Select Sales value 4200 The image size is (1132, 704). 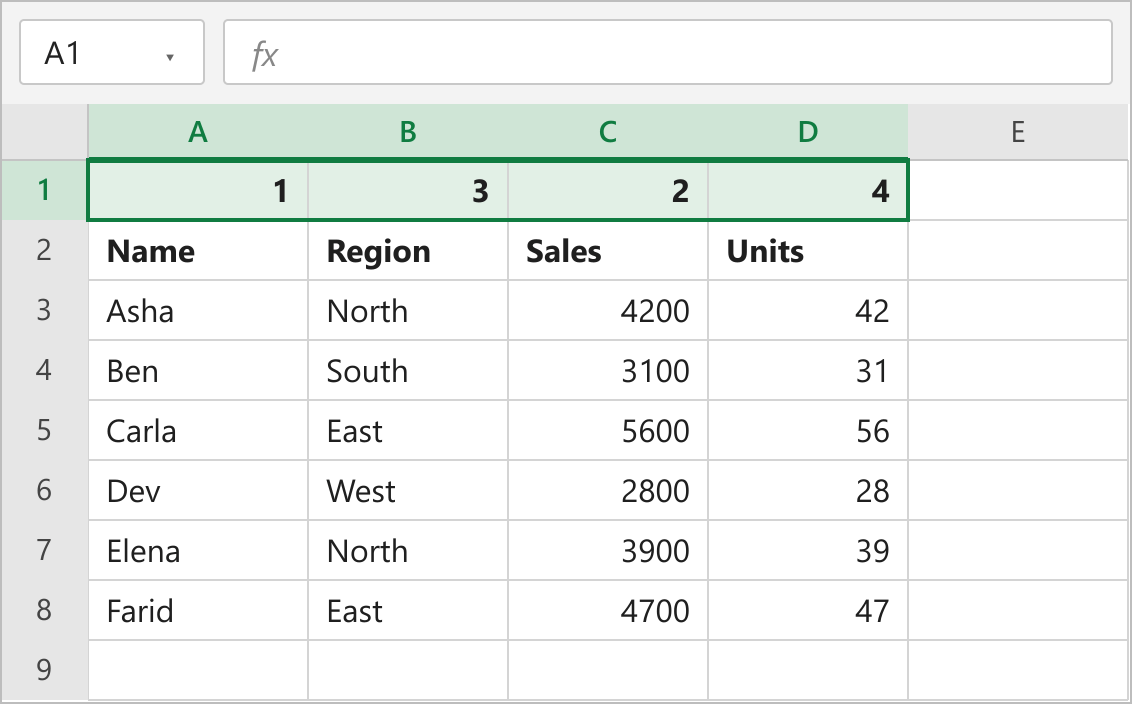pyautogui.click(x=608, y=310)
